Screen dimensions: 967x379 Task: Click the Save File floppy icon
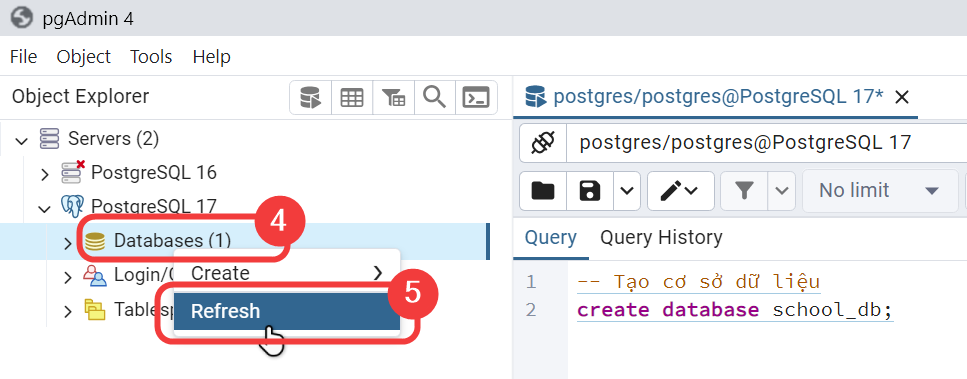(590, 191)
